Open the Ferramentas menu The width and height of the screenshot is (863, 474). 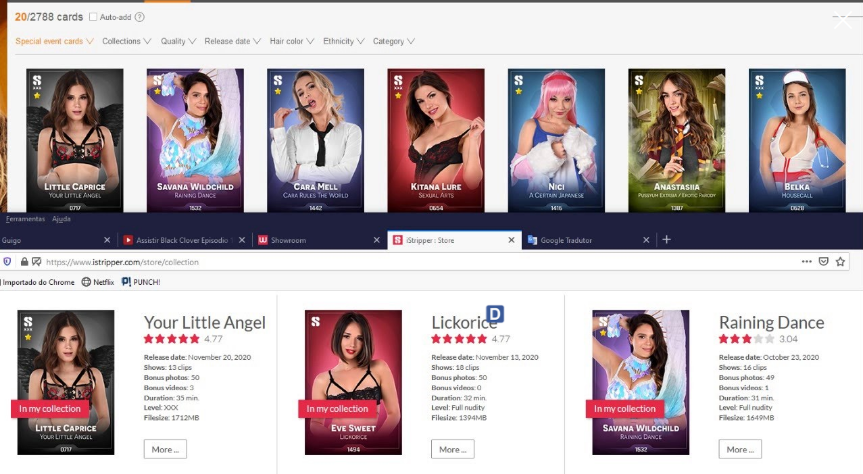25,219
